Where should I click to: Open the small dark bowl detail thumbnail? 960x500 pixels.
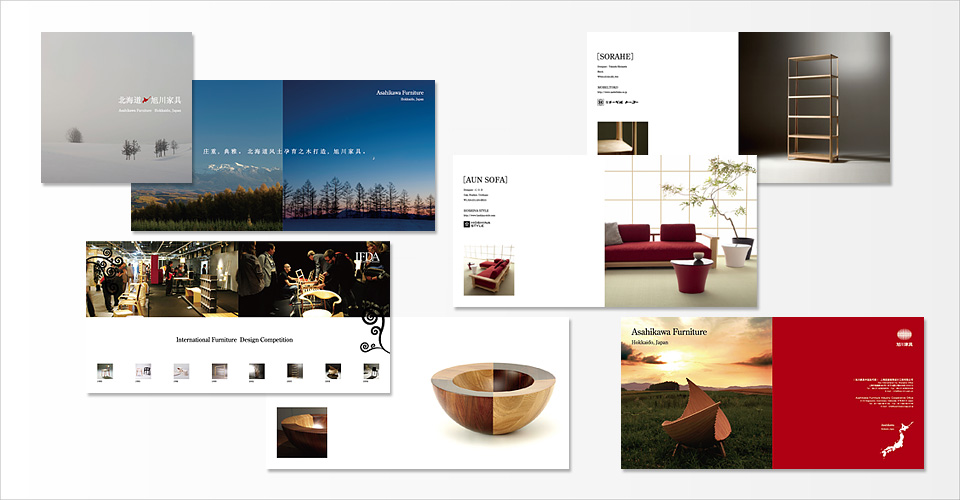coord(302,432)
